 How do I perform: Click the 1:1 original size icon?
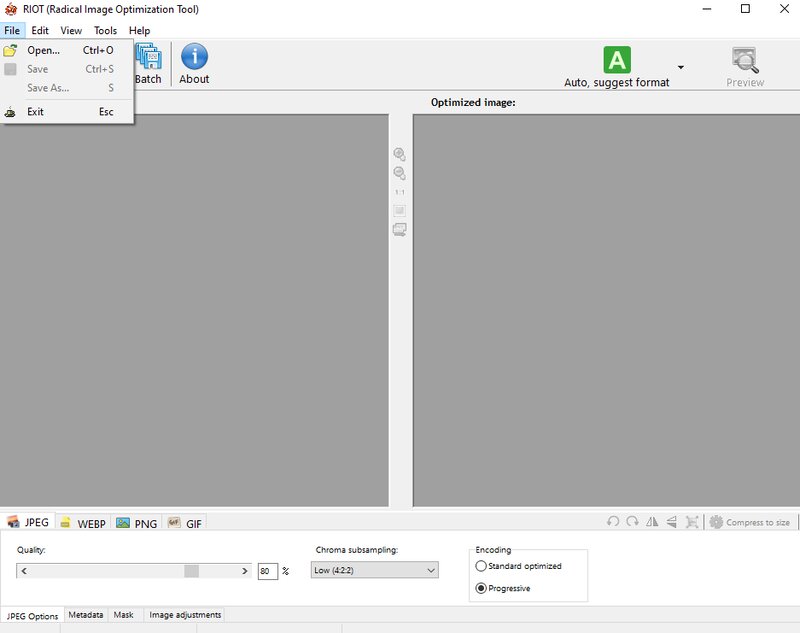(x=399, y=192)
